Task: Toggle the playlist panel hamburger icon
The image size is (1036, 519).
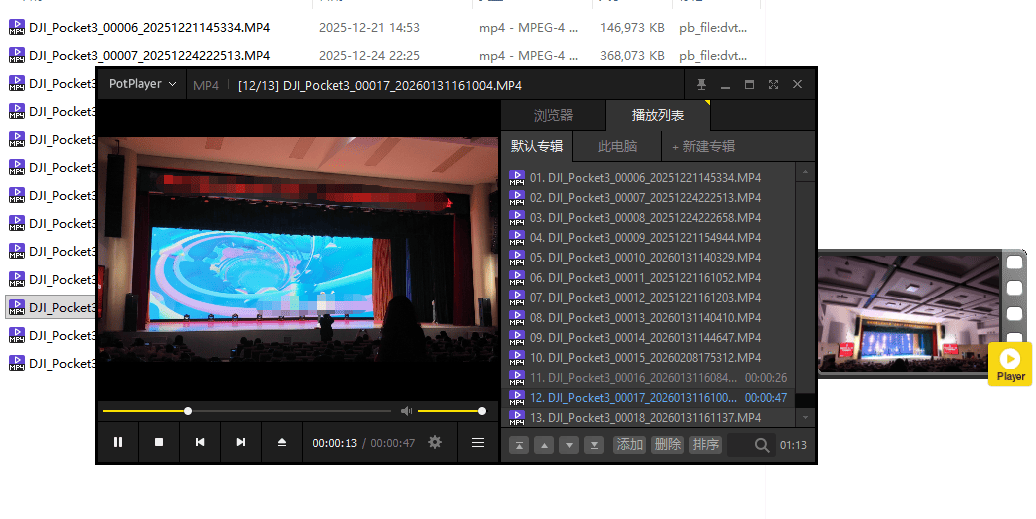Action: (478, 442)
